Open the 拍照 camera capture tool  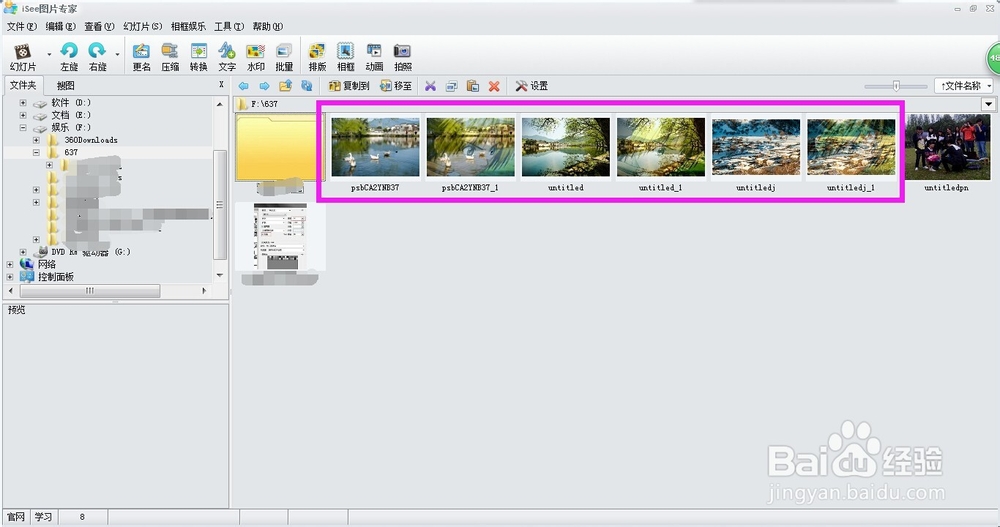tap(403, 56)
